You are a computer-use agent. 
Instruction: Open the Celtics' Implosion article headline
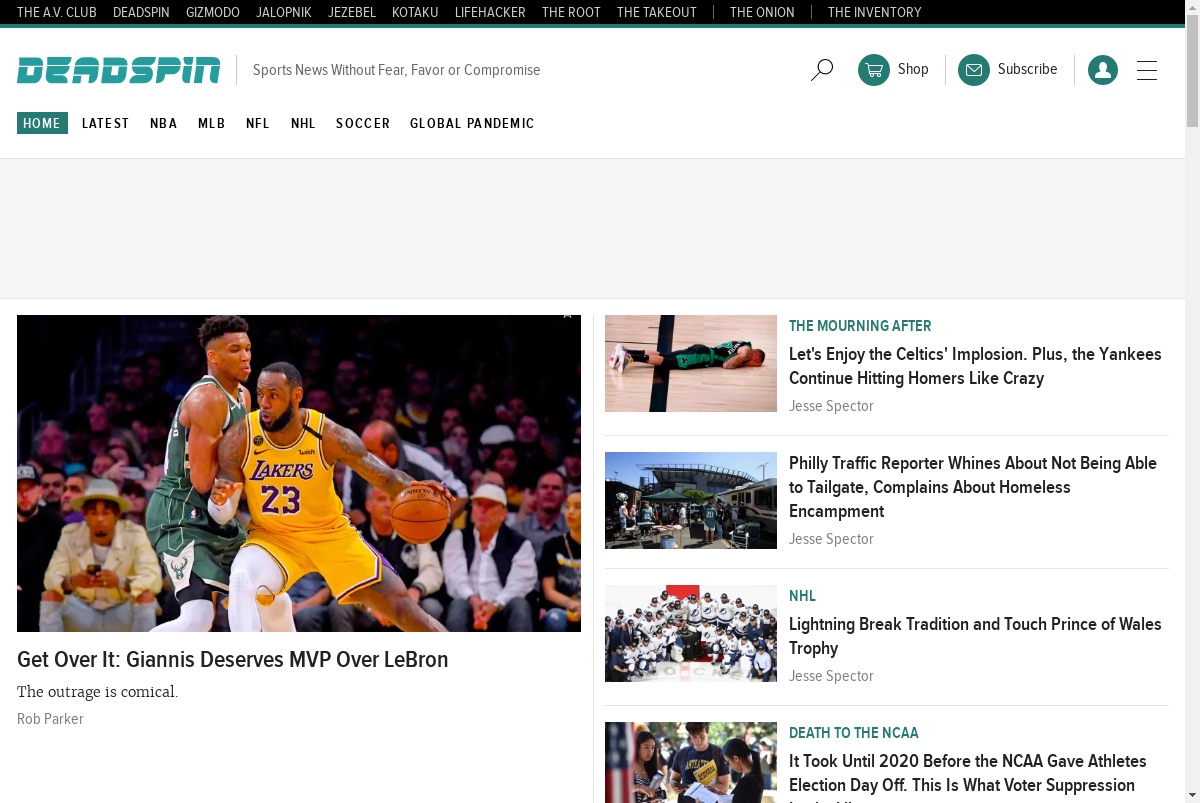point(975,366)
